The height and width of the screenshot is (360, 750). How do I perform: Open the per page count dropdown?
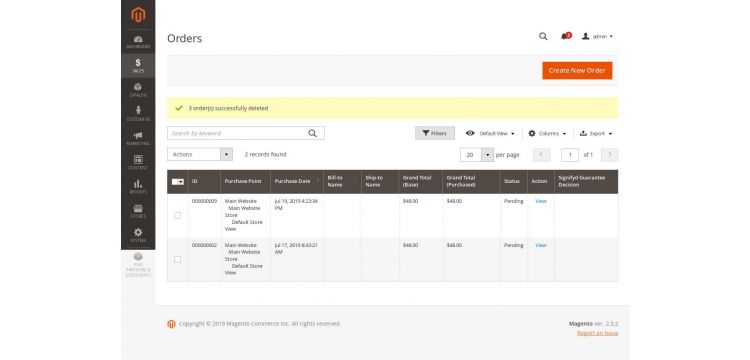point(477,155)
